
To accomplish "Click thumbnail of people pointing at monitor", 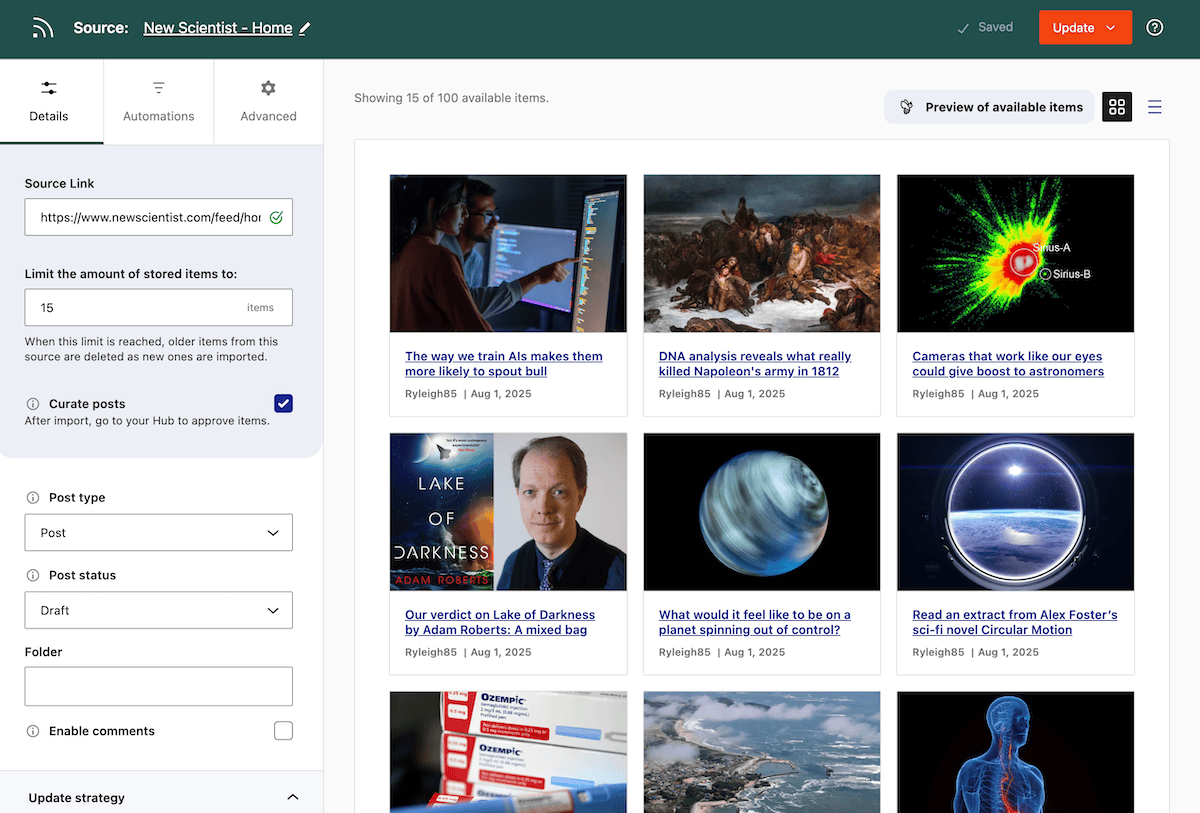I will [x=508, y=254].
